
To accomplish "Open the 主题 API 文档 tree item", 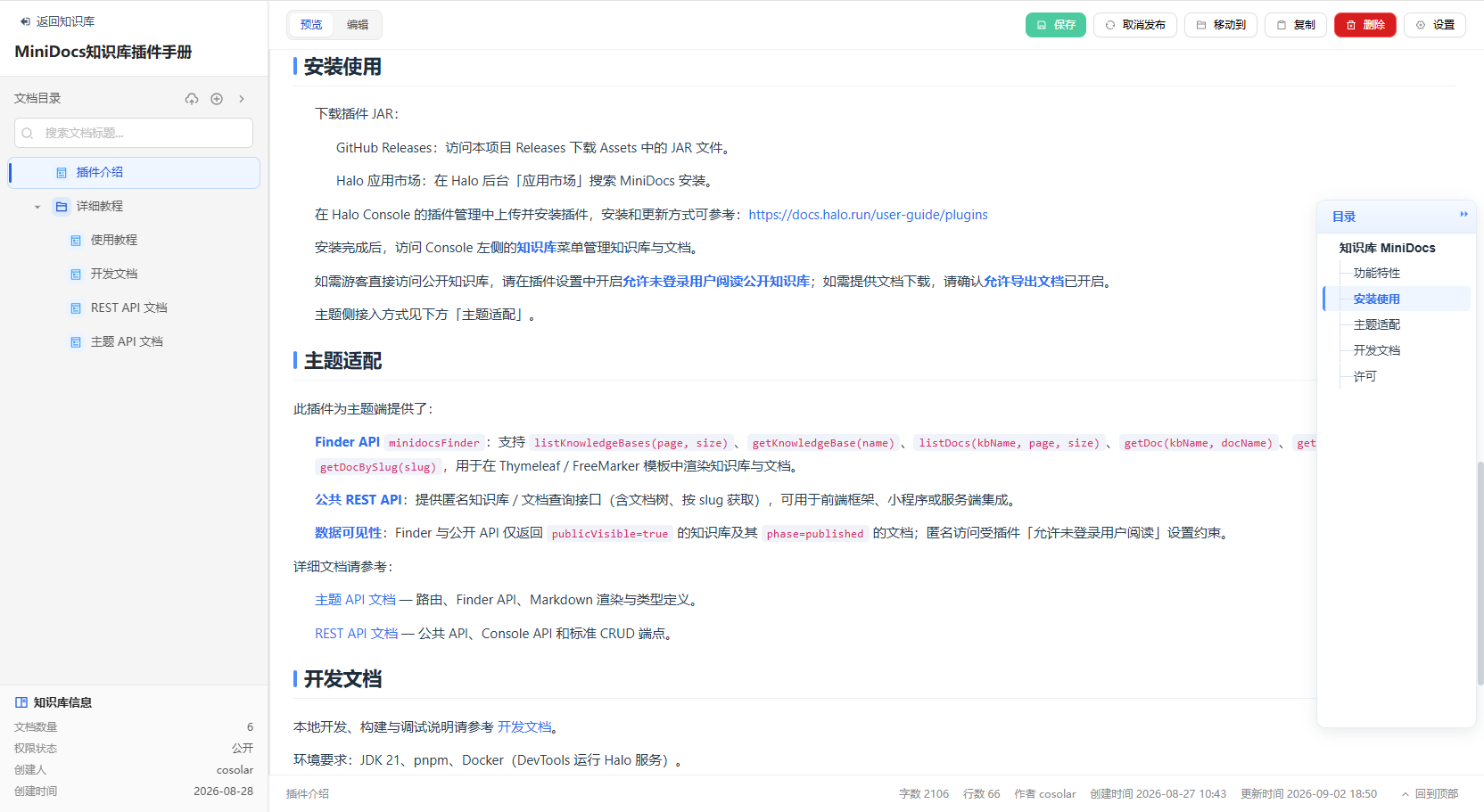I will pos(127,342).
